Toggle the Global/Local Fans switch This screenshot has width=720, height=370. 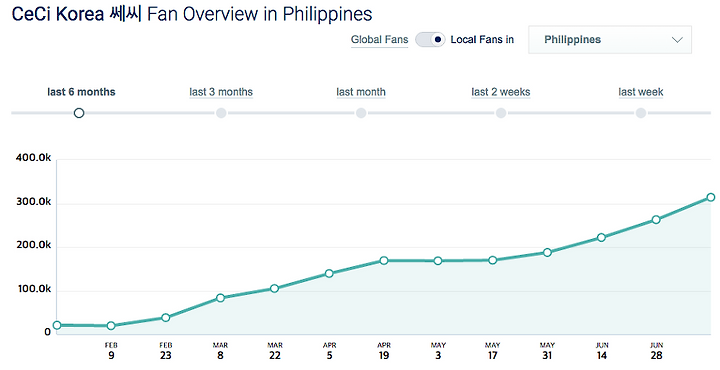(x=430, y=39)
